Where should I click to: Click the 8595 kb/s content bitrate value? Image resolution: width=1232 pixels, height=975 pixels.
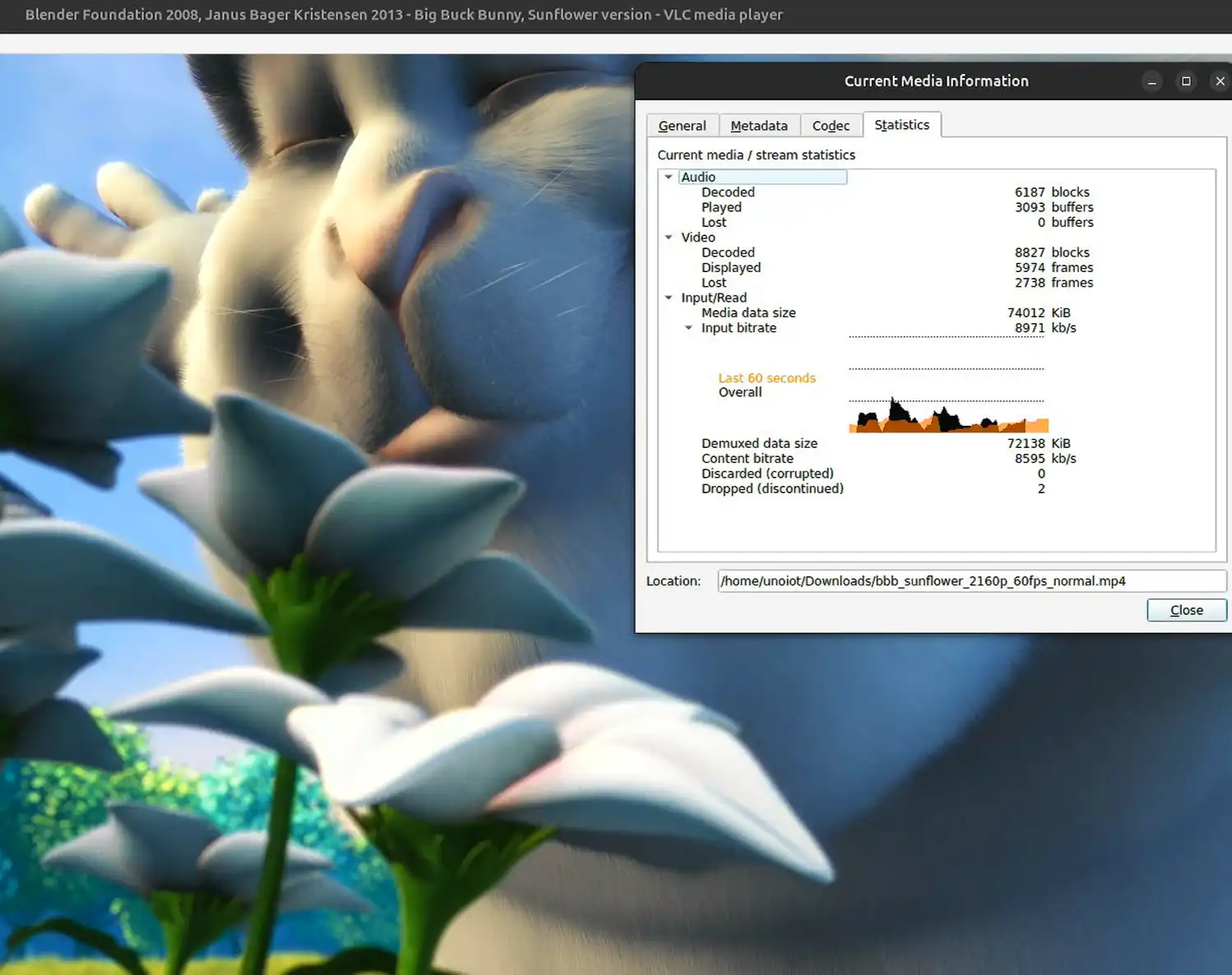[x=1045, y=458]
